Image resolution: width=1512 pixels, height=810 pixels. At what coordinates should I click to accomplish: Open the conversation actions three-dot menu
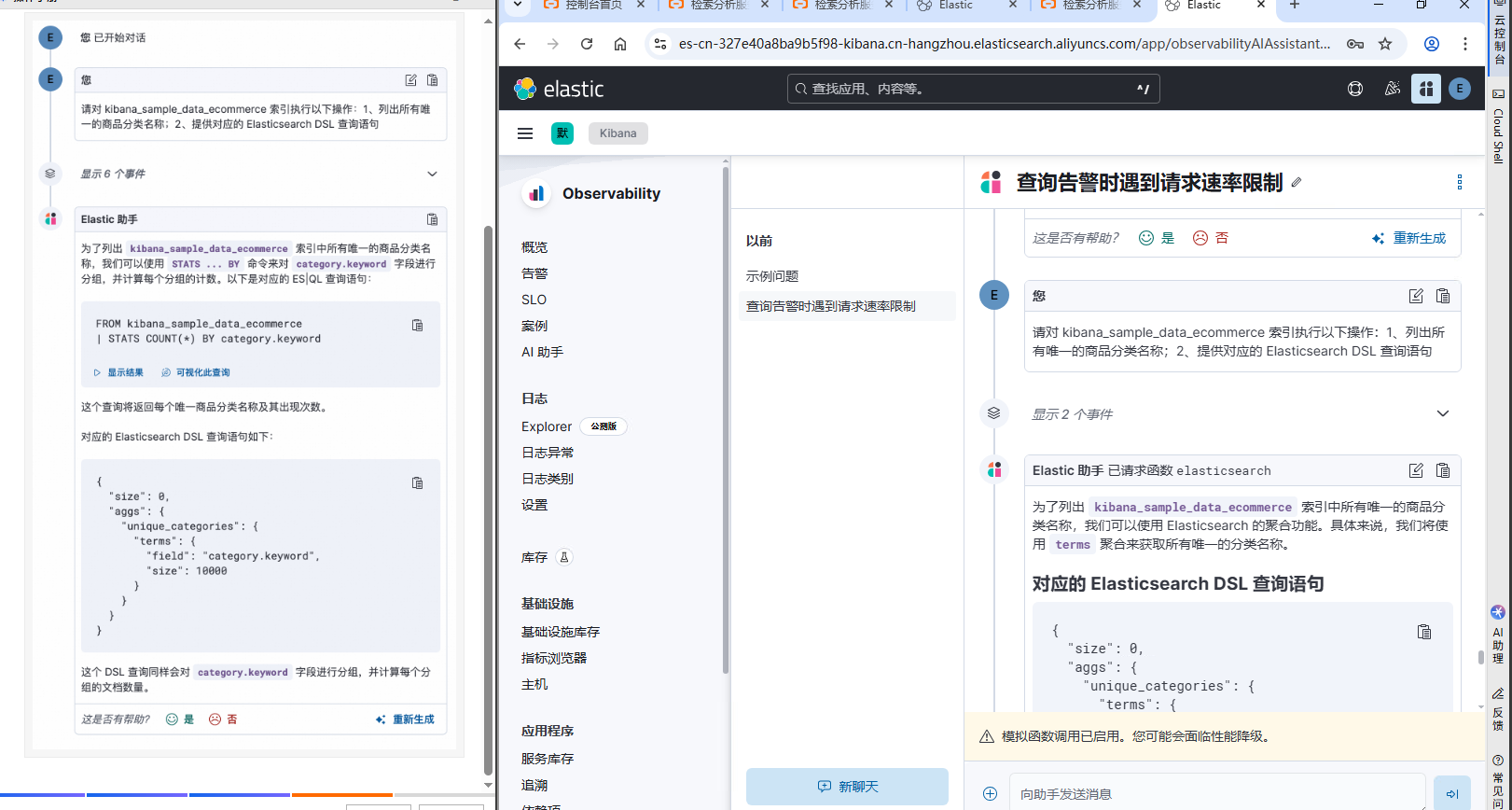click(1460, 183)
